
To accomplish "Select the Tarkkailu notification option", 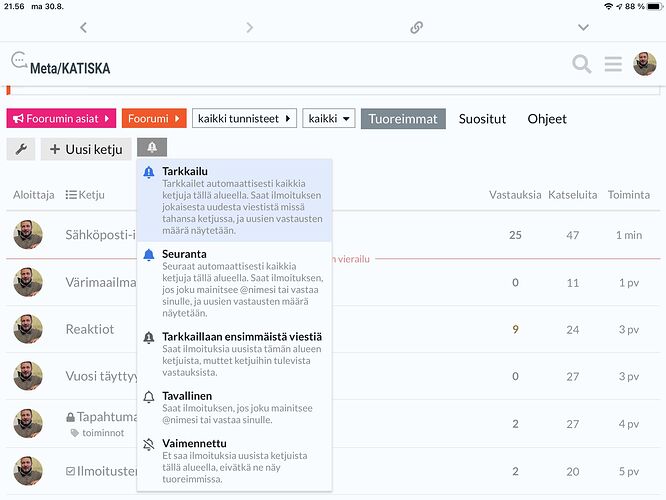I will 234,200.
